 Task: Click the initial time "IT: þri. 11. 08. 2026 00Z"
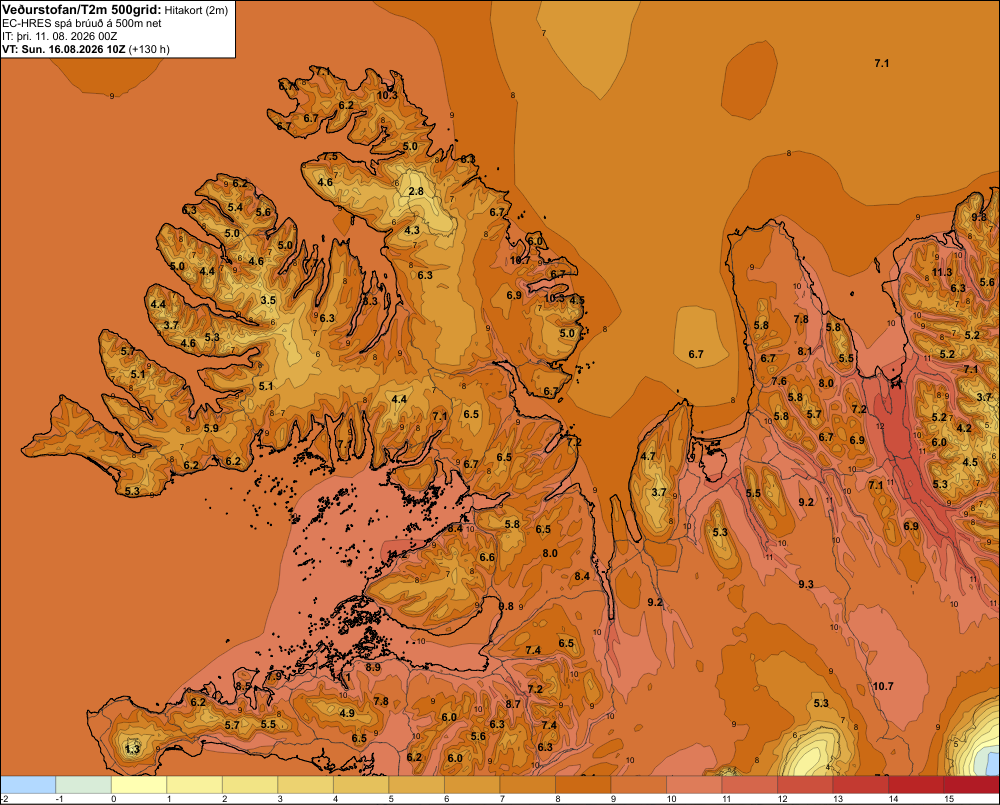[60, 36]
